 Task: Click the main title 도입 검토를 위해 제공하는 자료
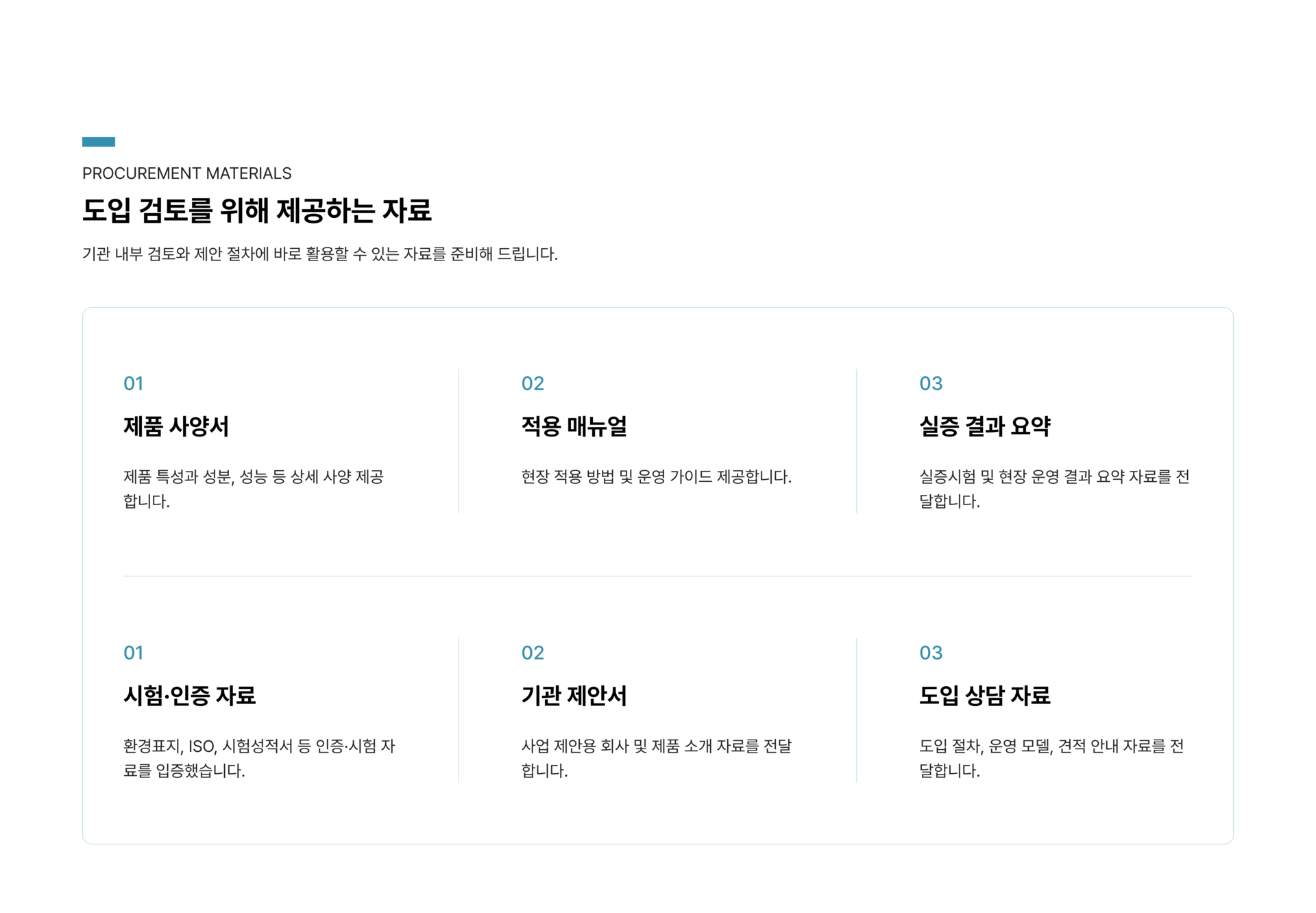pyautogui.click(x=257, y=210)
